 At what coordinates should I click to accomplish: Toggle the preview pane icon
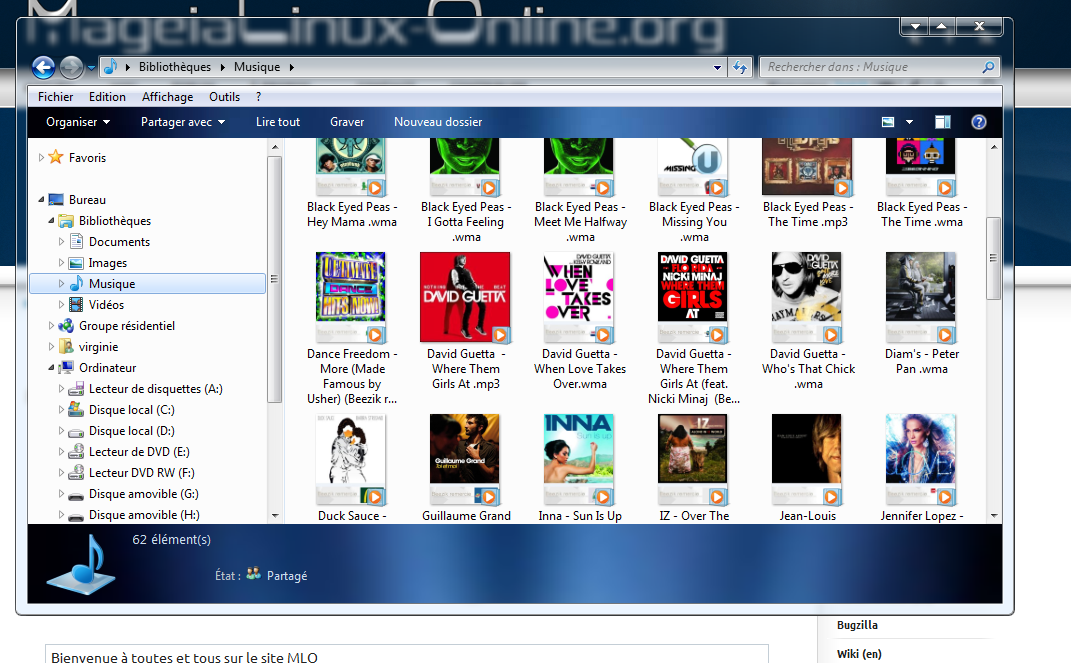[943, 122]
